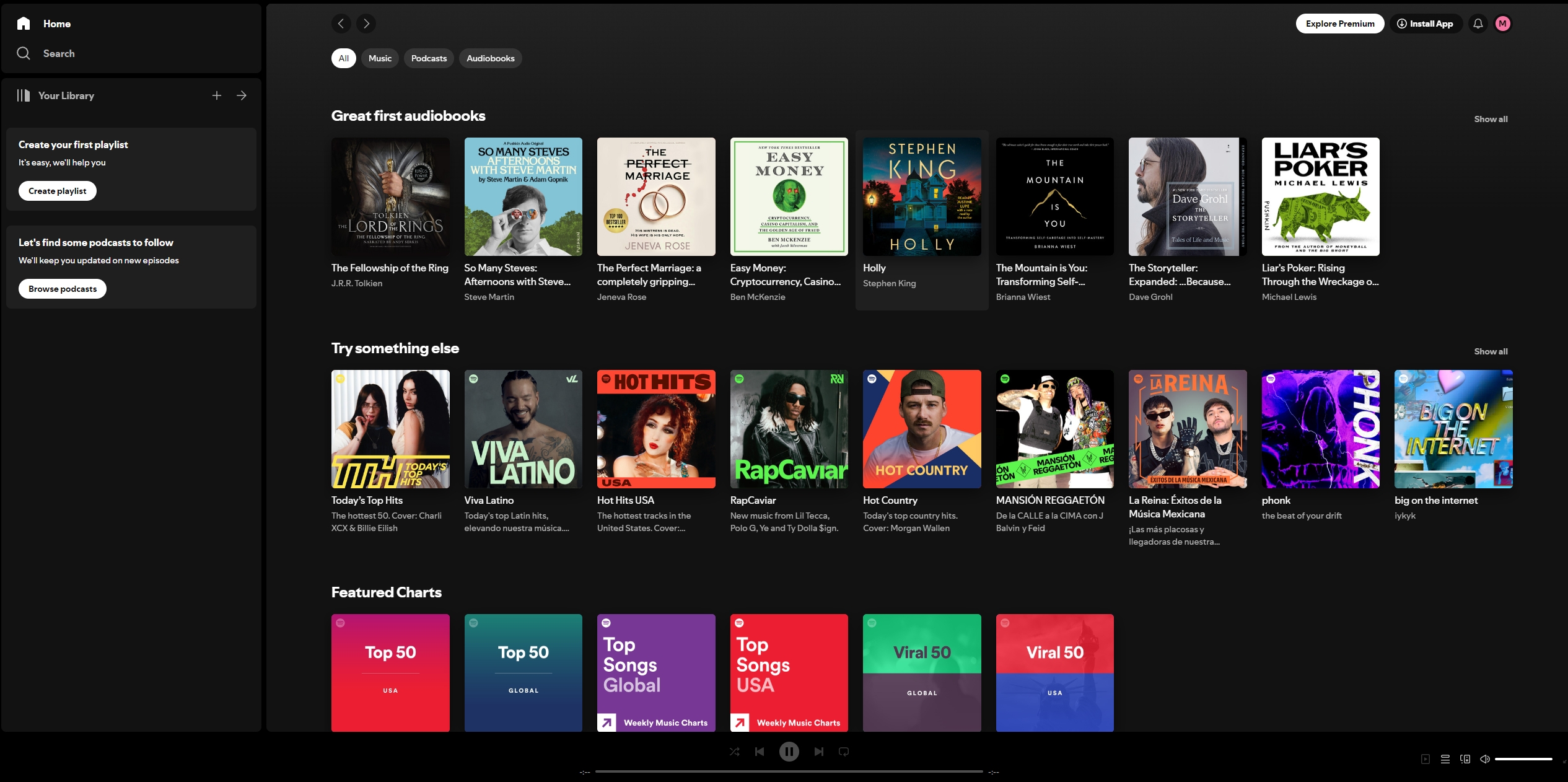Collapse Your Library via its icon
Viewport: 1568px width, 782px height.
point(24,95)
